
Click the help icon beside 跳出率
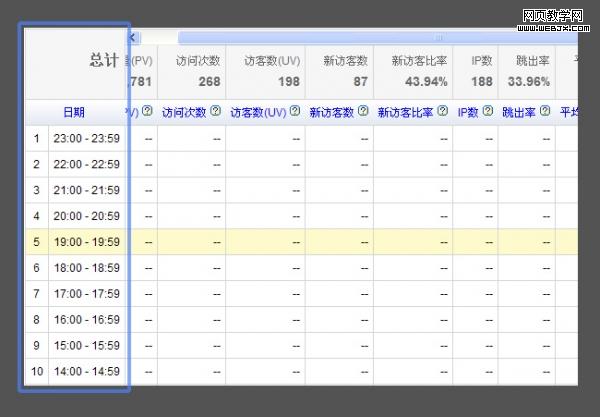(x=545, y=112)
